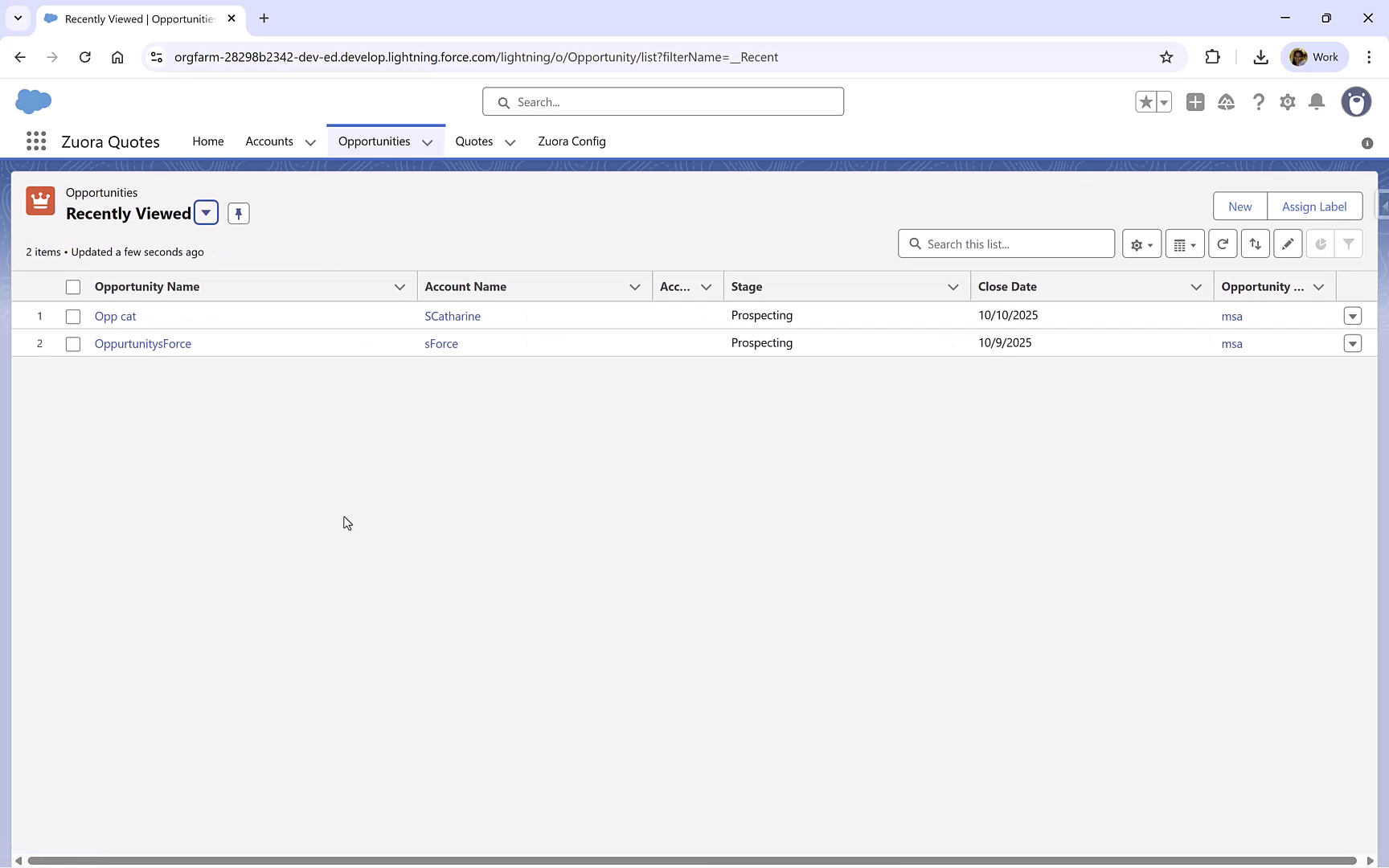Check the checkbox for Opp cat row
The height and width of the screenshot is (868, 1389).
(73, 316)
